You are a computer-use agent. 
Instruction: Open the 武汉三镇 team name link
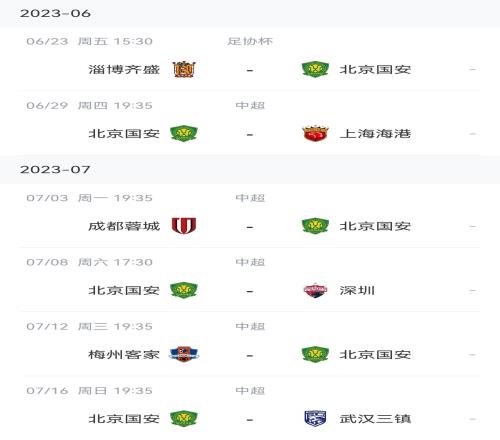pyautogui.click(x=375, y=418)
